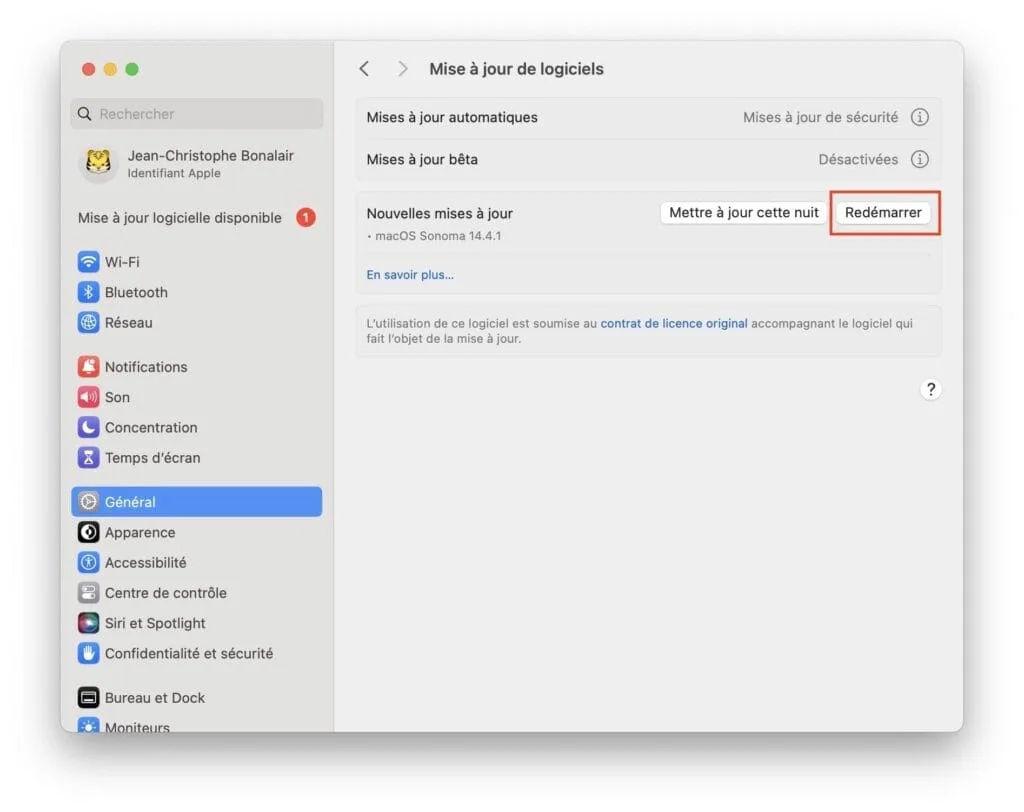Image resolution: width=1024 pixels, height=812 pixels.
Task: Select Général in the sidebar
Action: click(131, 502)
